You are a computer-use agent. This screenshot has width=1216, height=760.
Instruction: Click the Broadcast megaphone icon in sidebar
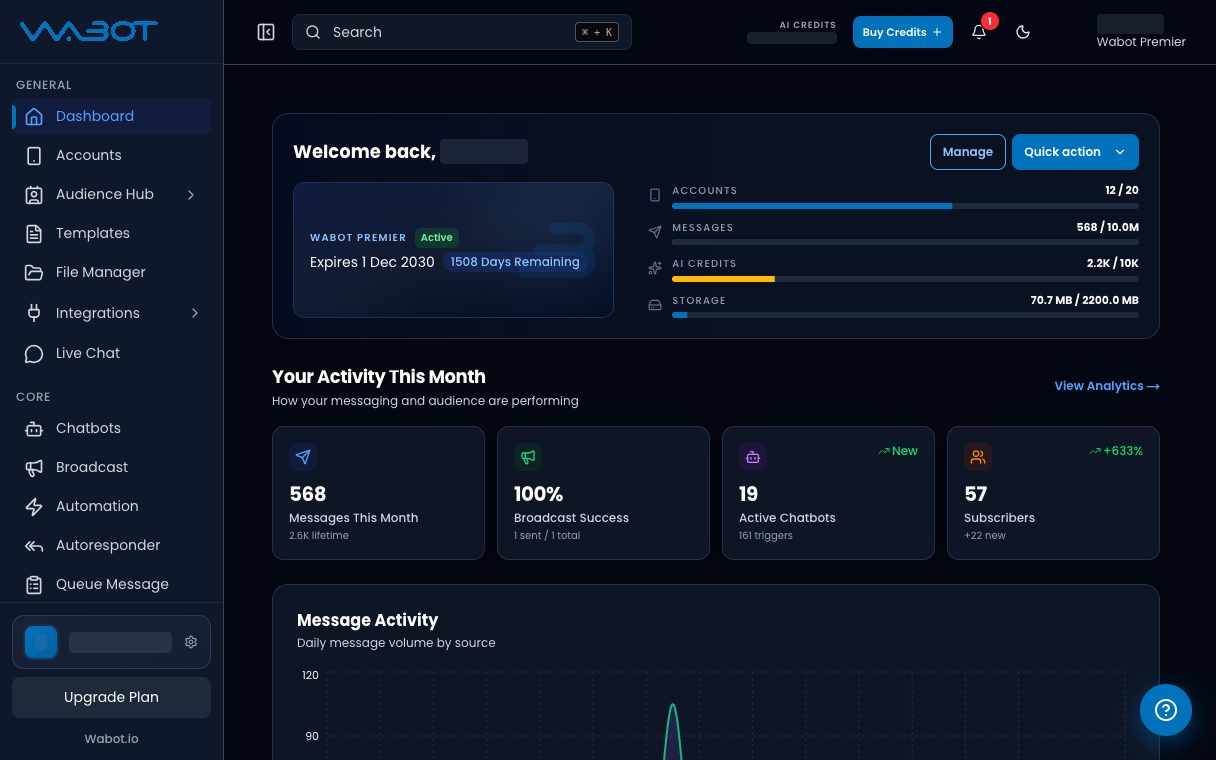(34, 467)
